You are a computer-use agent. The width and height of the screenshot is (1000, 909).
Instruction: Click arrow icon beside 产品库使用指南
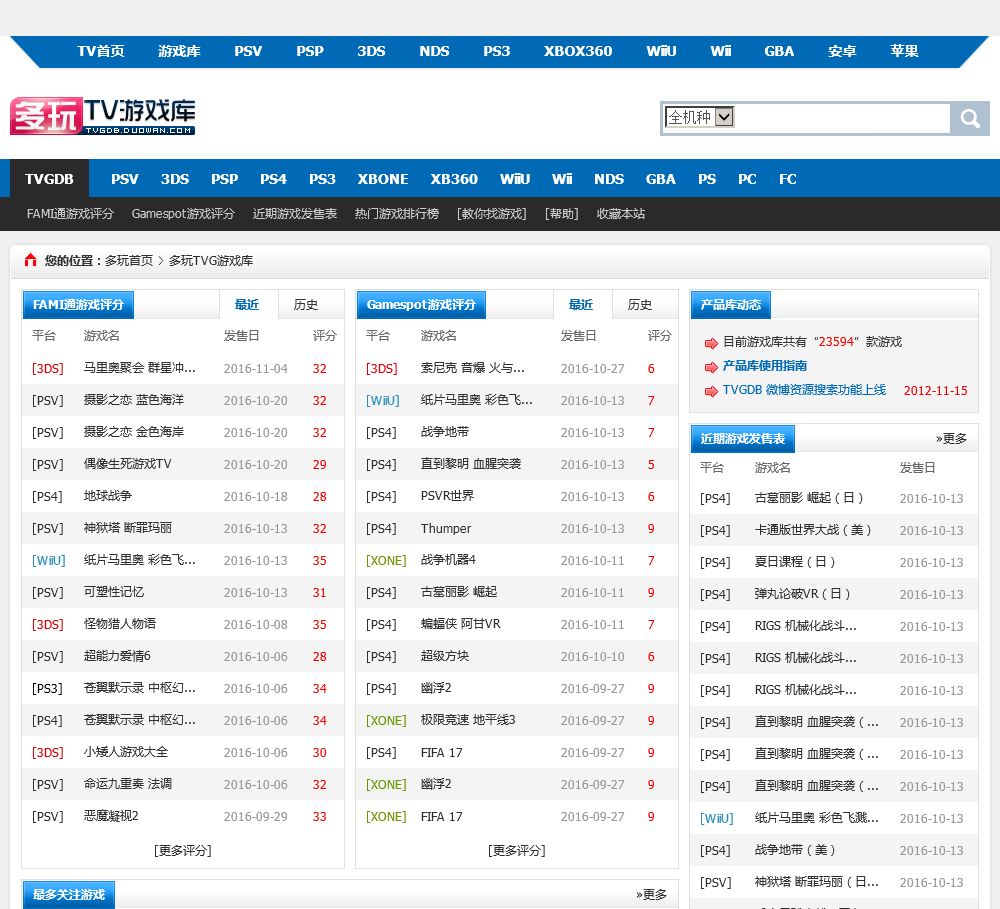[710, 367]
